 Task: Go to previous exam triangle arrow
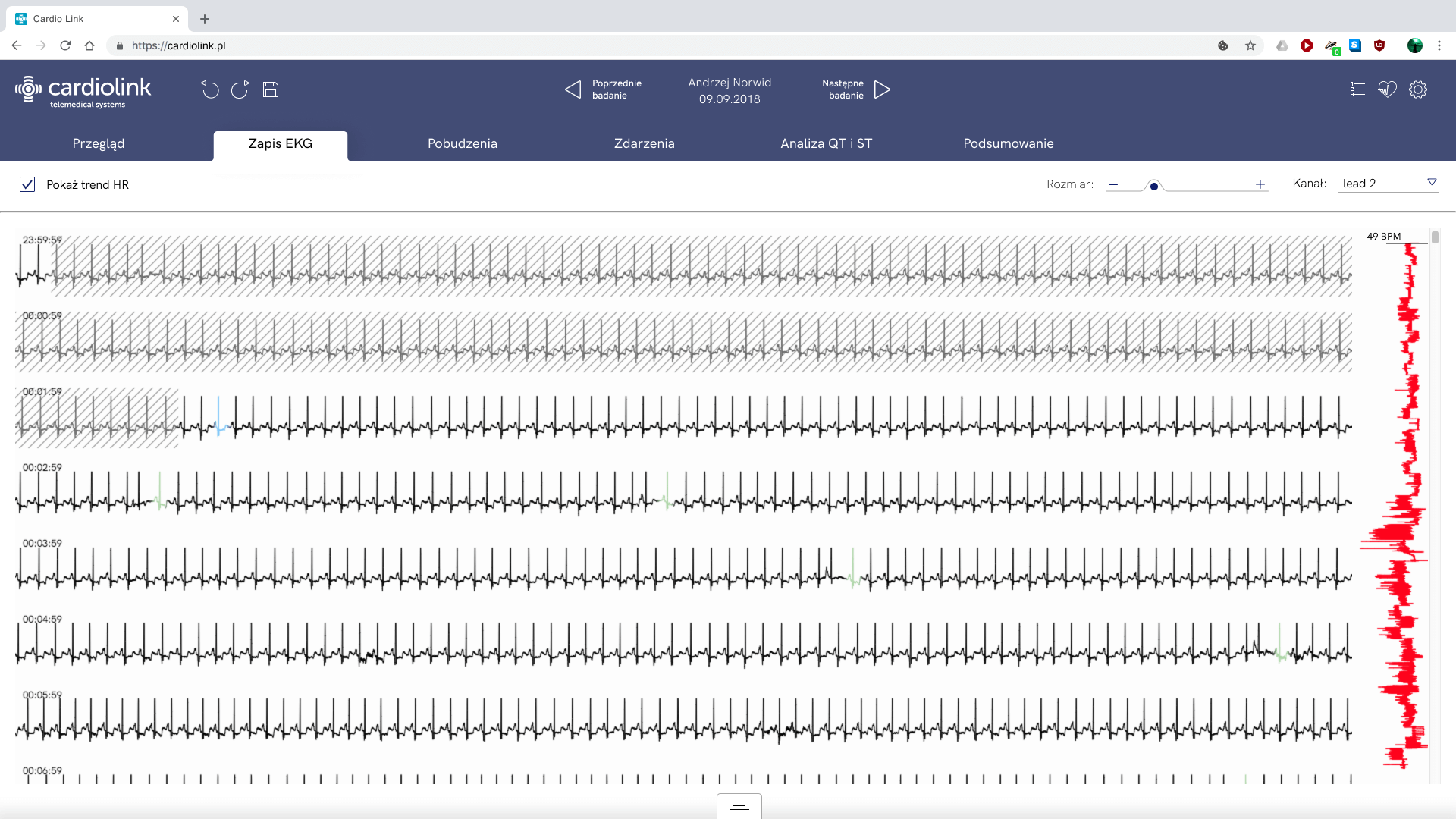573,89
